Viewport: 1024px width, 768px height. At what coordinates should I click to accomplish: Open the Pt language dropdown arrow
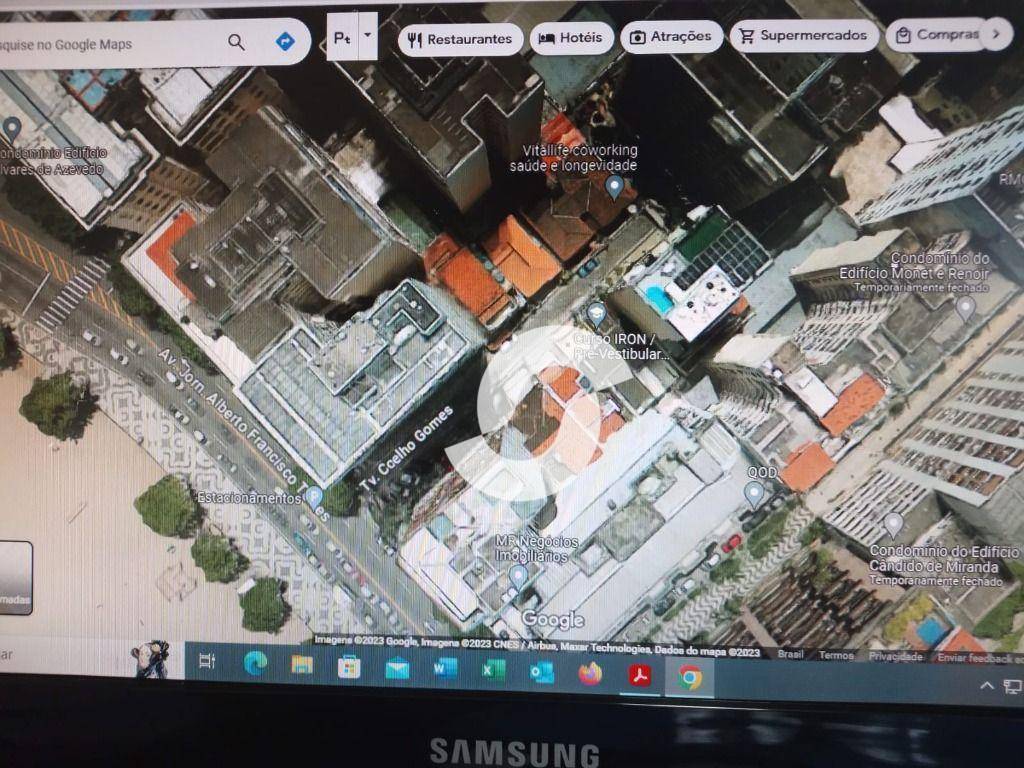(367, 36)
